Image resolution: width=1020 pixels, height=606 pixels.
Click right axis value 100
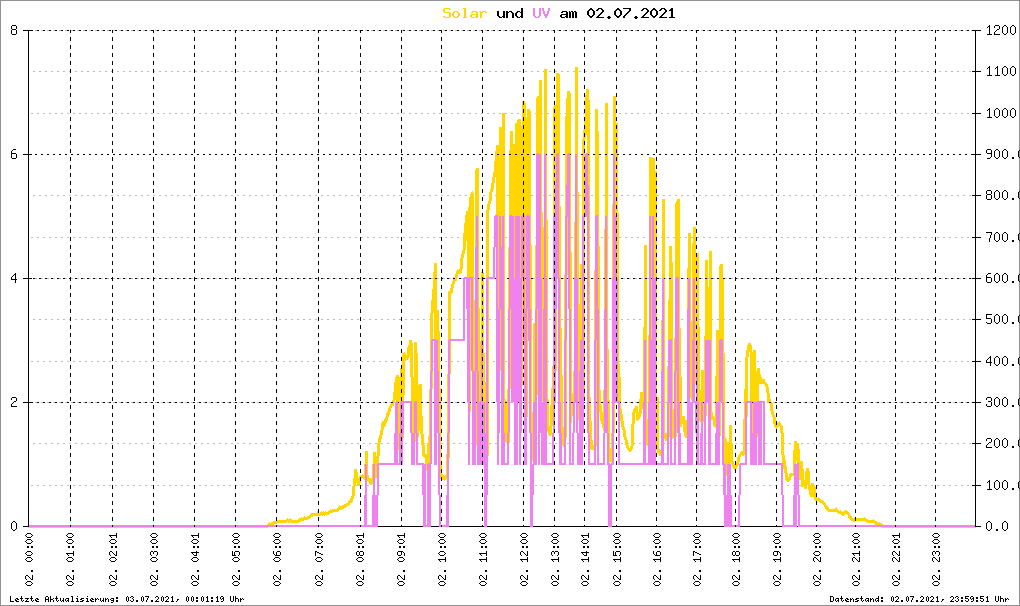coord(1002,485)
